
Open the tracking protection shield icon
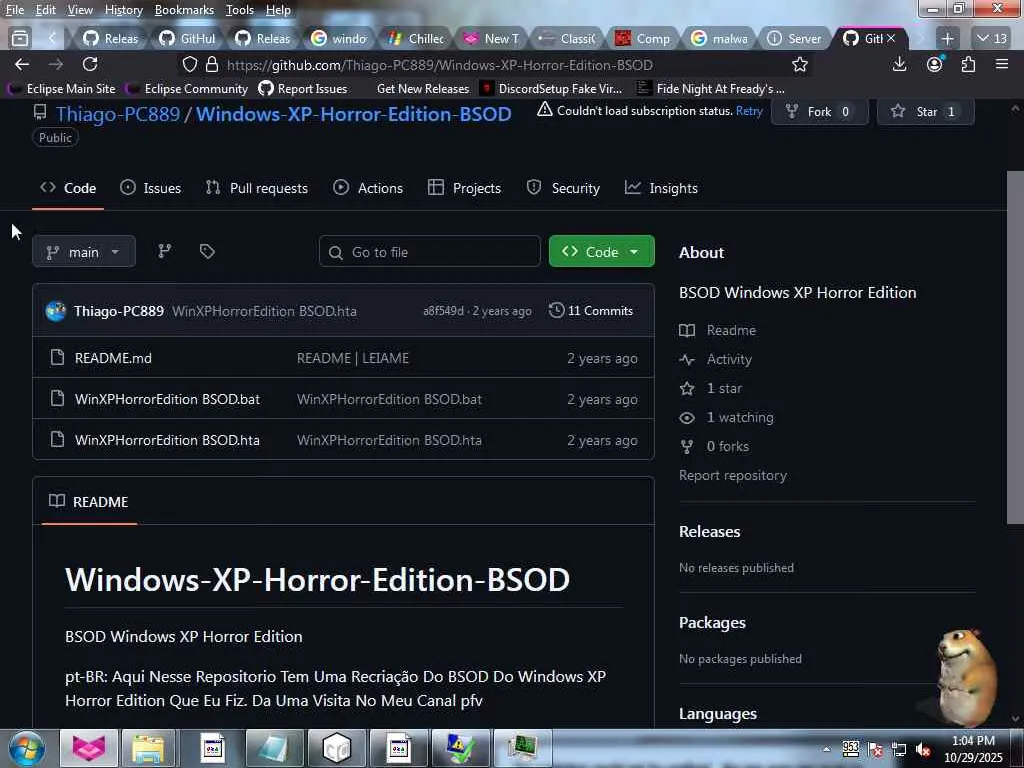tap(190, 65)
